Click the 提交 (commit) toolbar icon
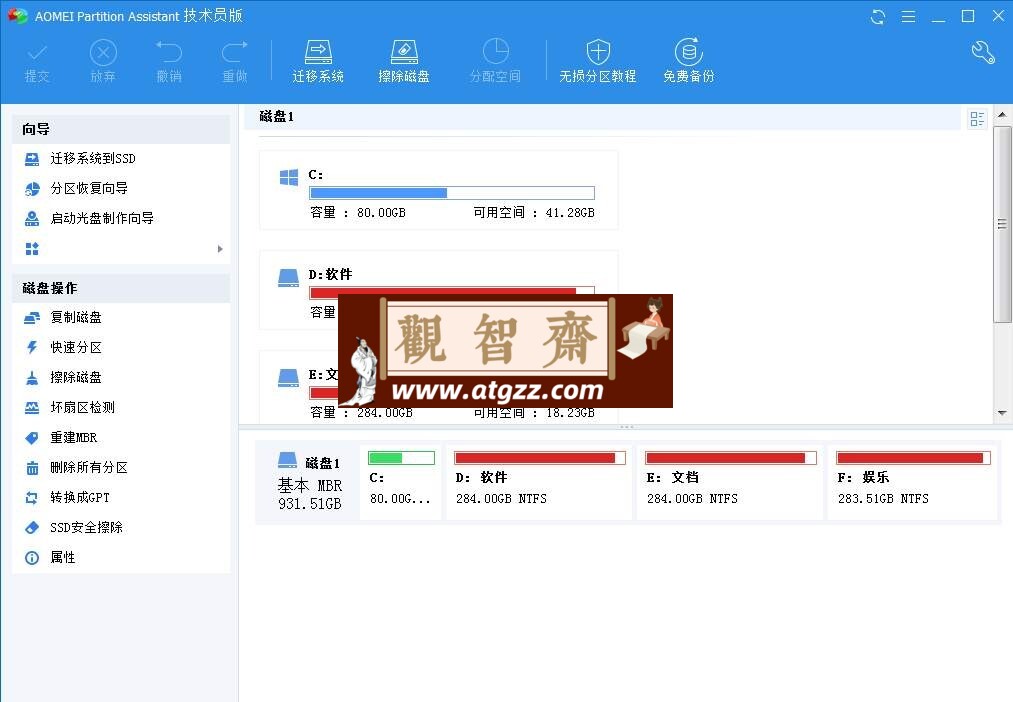The width and height of the screenshot is (1013, 702). coord(37,62)
